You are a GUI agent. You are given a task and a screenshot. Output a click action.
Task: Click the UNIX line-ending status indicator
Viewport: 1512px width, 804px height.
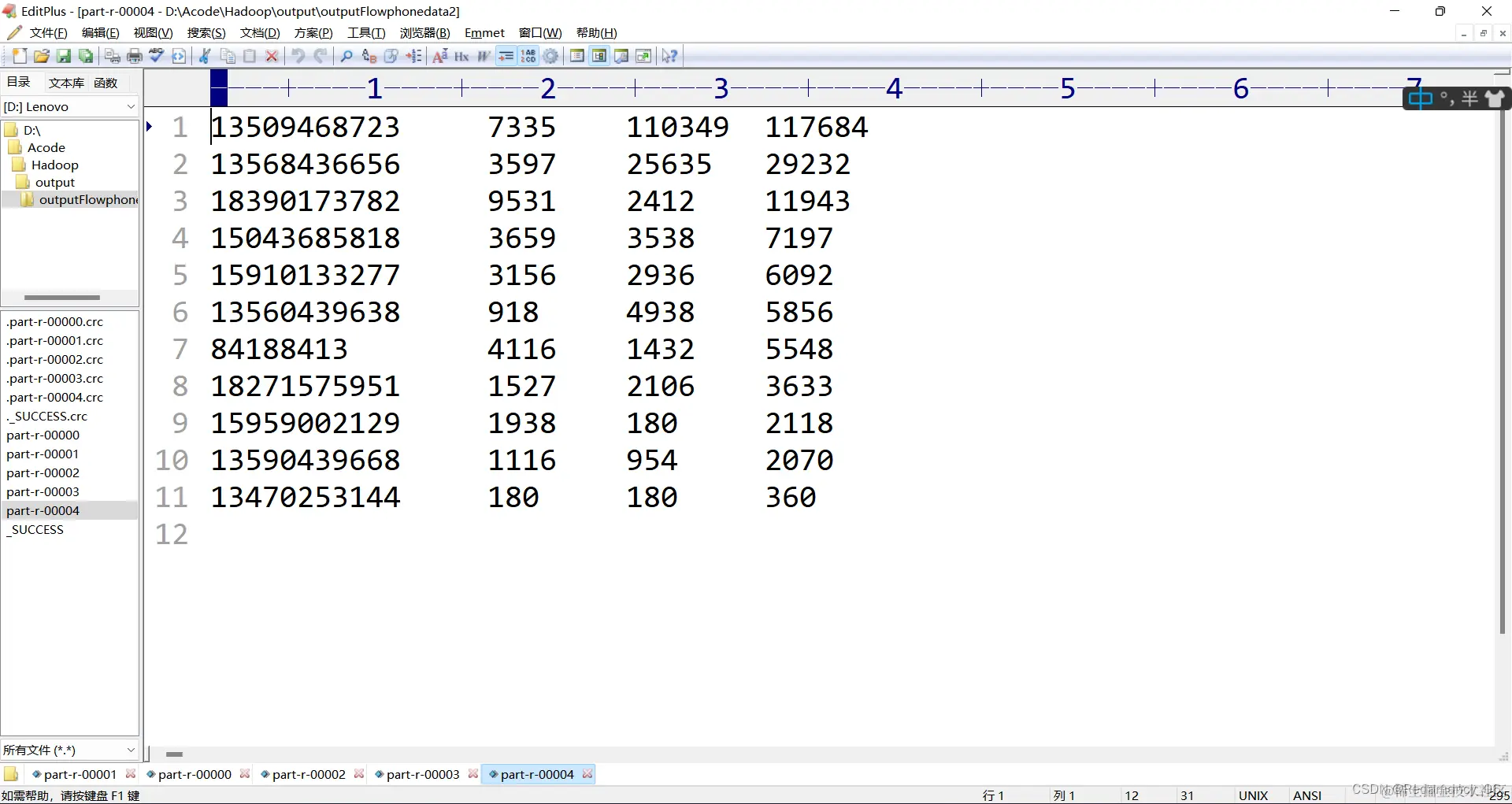1253,795
